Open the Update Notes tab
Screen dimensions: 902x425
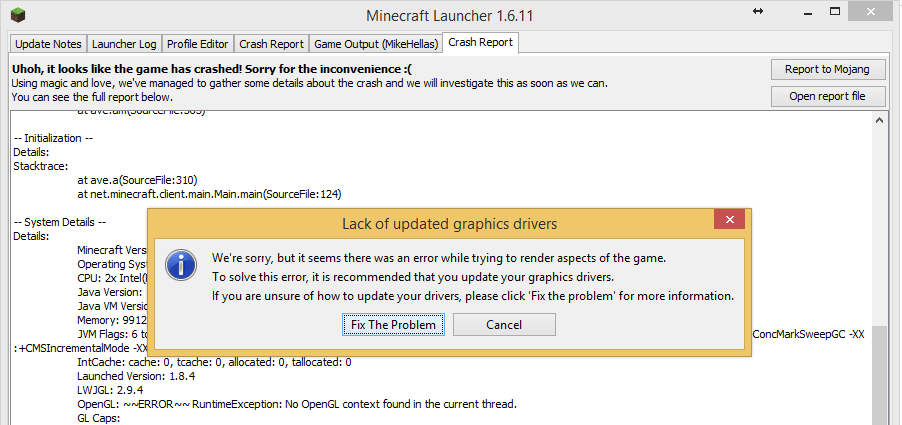point(48,44)
